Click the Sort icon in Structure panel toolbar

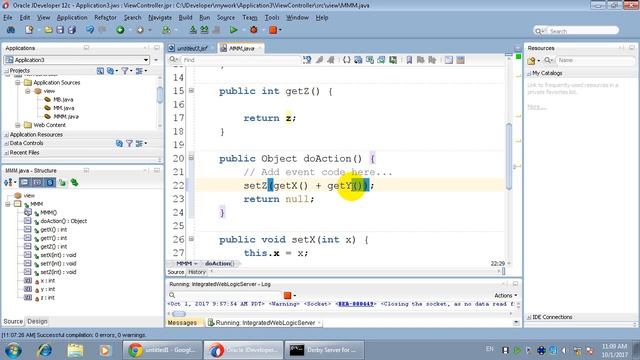[8, 183]
